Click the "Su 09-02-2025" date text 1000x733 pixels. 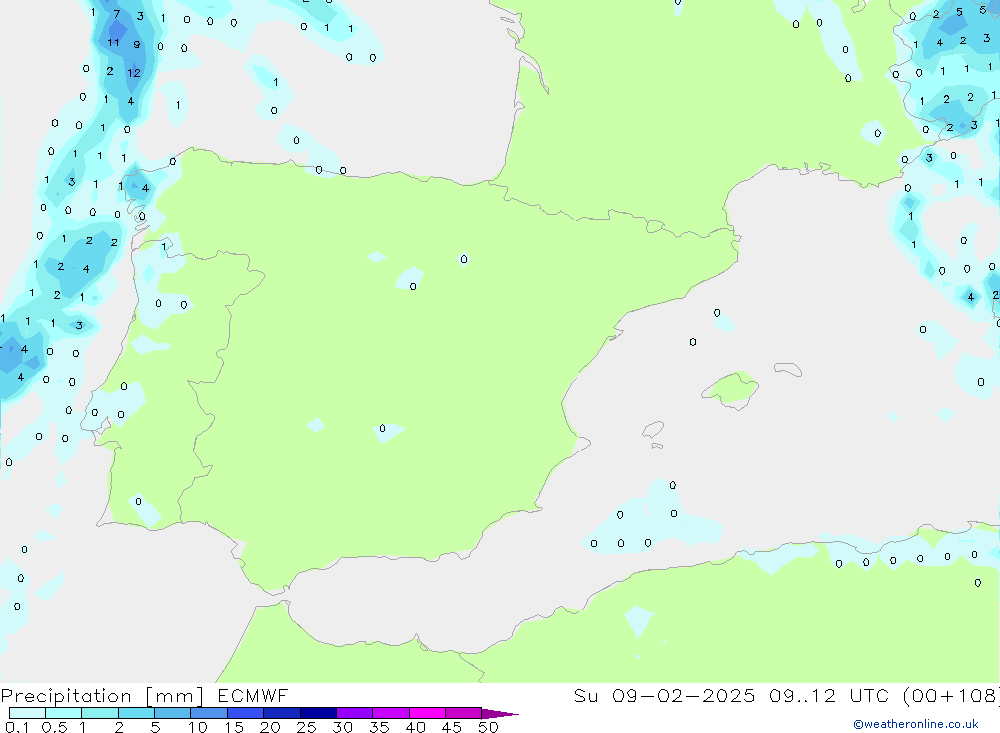(x=664, y=695)
